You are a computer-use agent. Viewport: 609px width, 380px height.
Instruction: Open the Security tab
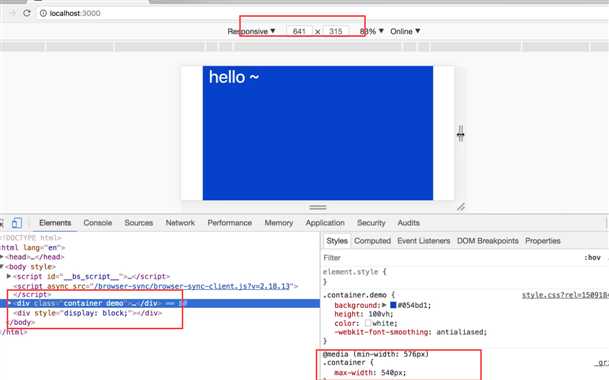coord(371,223)
